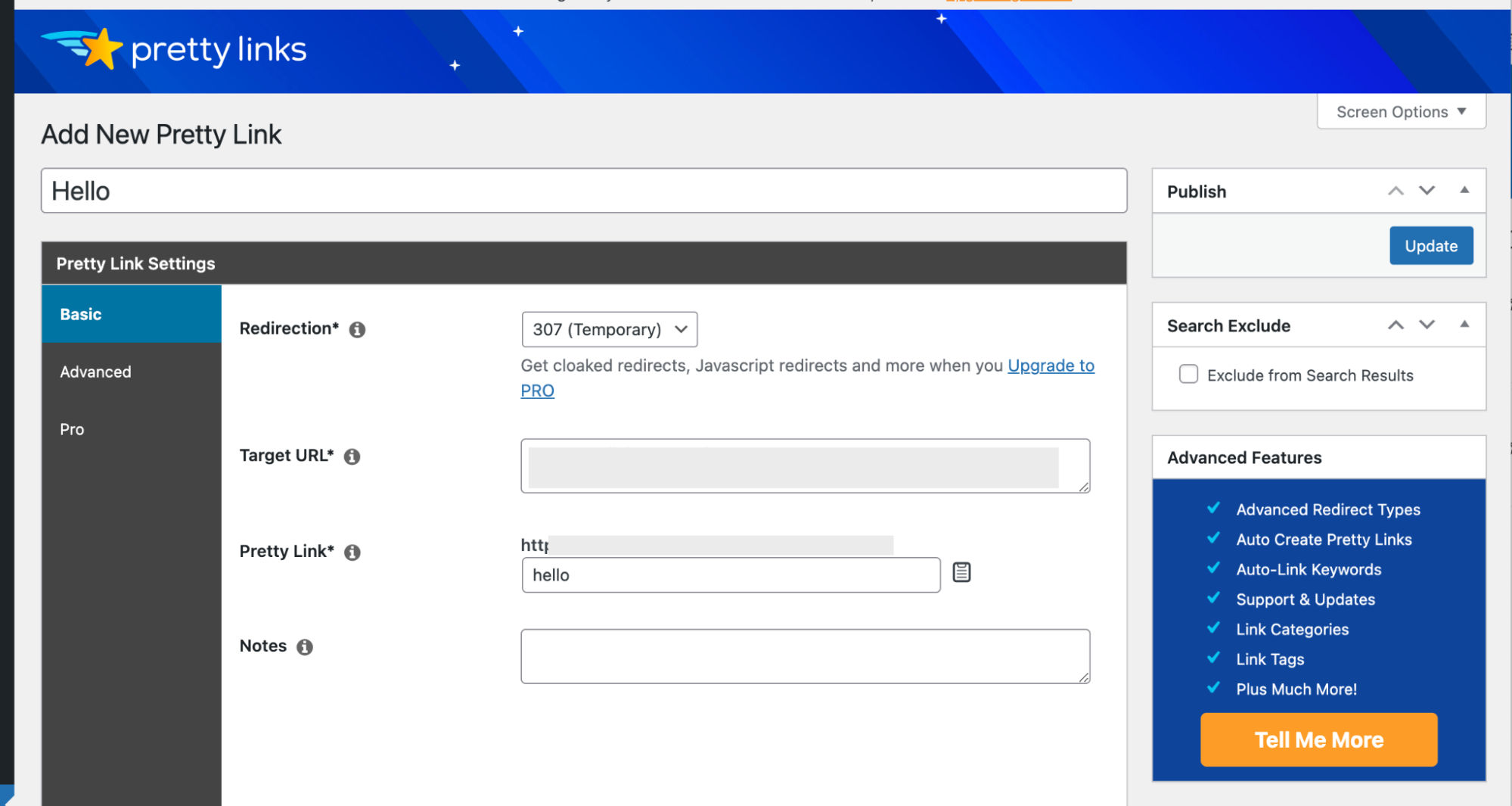
Task: Click the pretty link slug field
Action: (x=731, y=575)
